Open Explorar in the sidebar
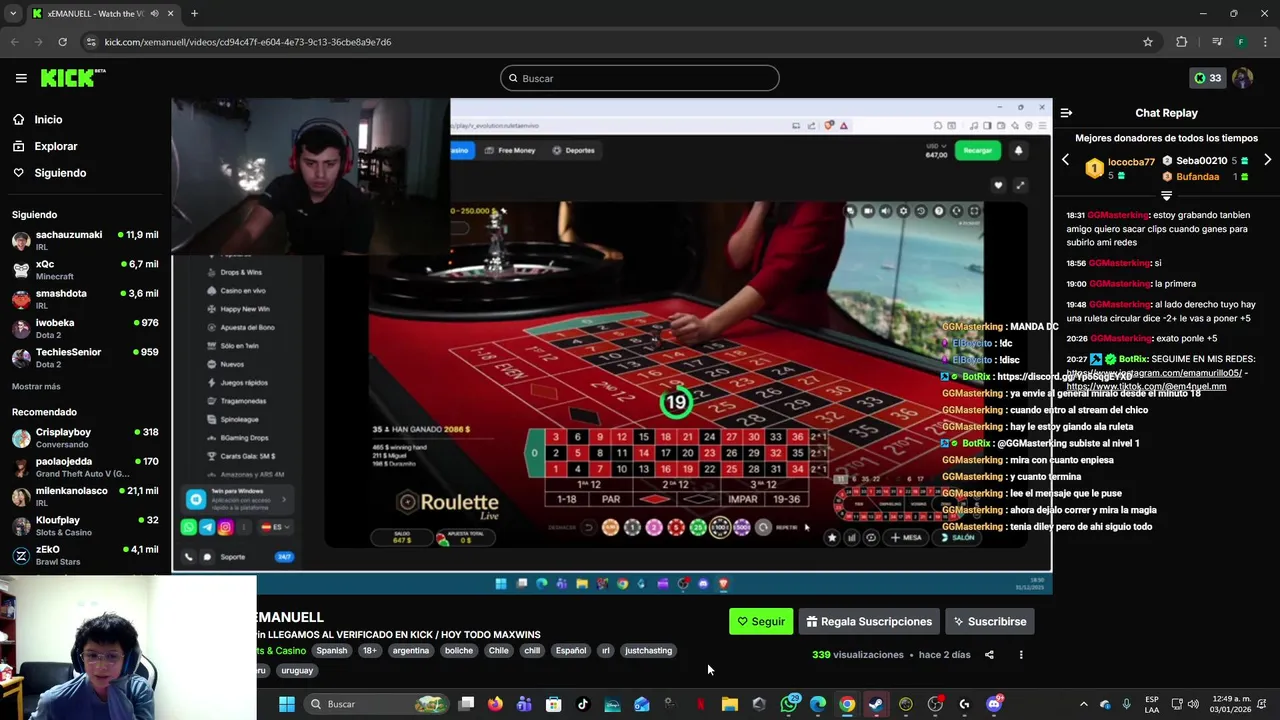 (55, 146)
